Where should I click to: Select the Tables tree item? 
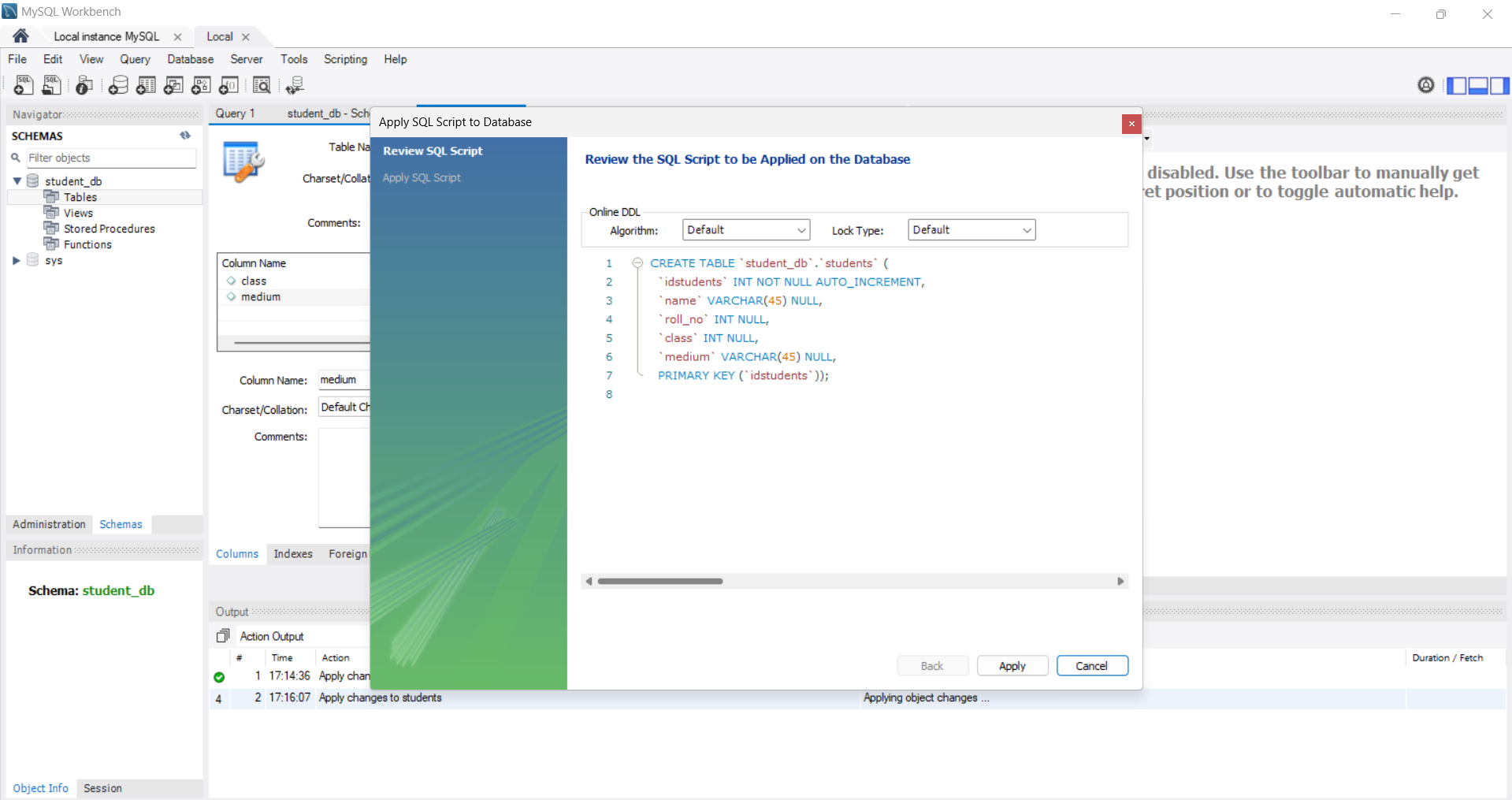coord(105,197)
